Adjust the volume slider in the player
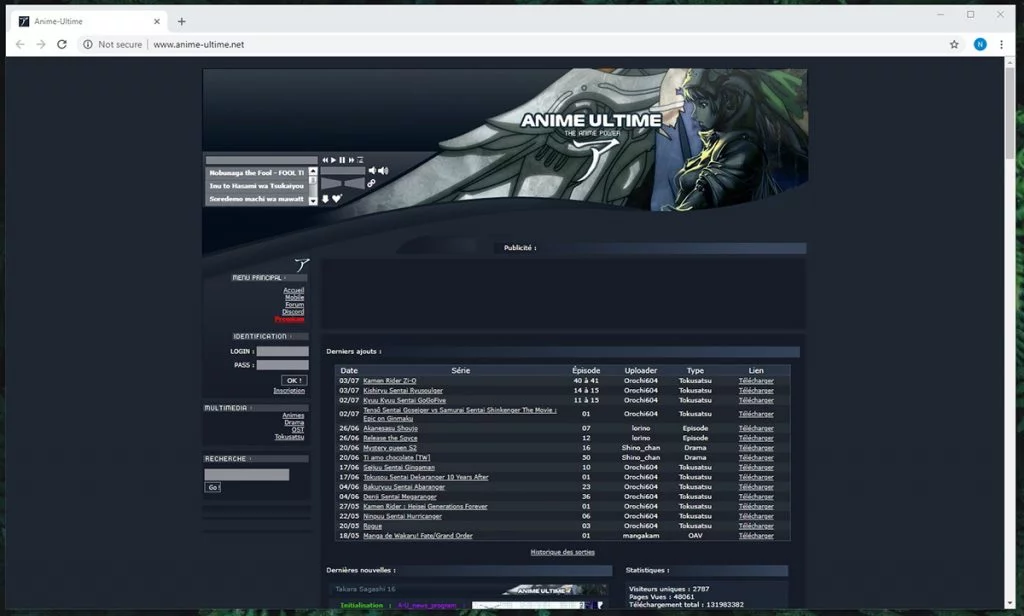Screen dimensions: 1024x616 [343, 171]
